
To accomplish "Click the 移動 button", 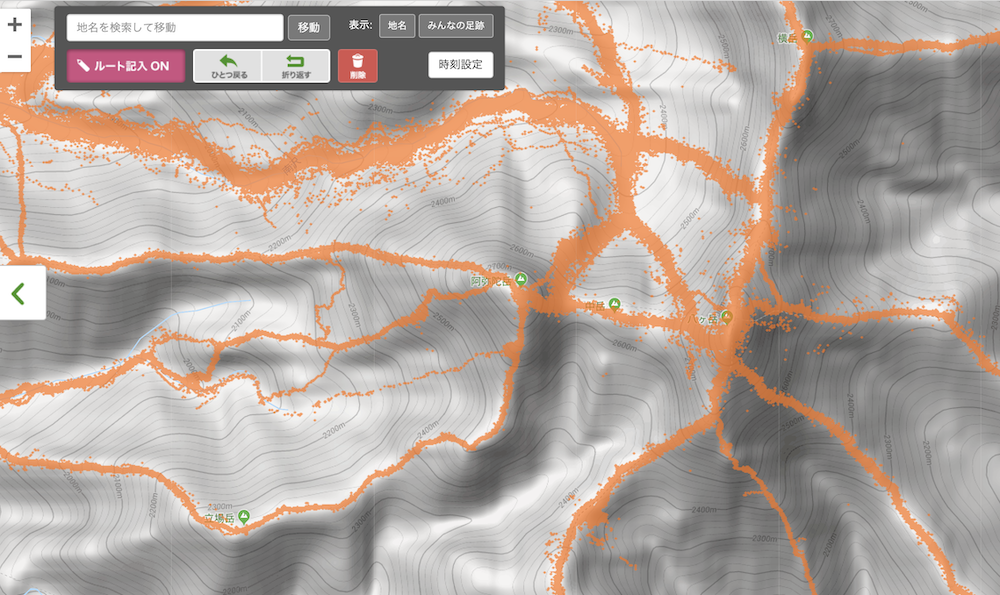I will [309, 27].
